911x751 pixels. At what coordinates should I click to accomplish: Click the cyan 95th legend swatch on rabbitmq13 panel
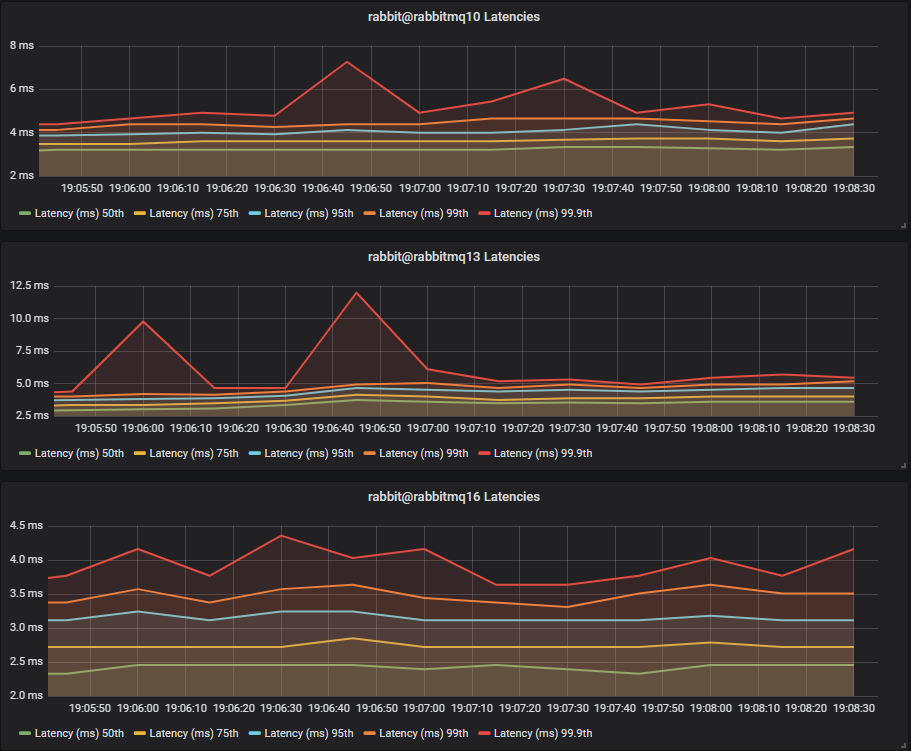253,453
